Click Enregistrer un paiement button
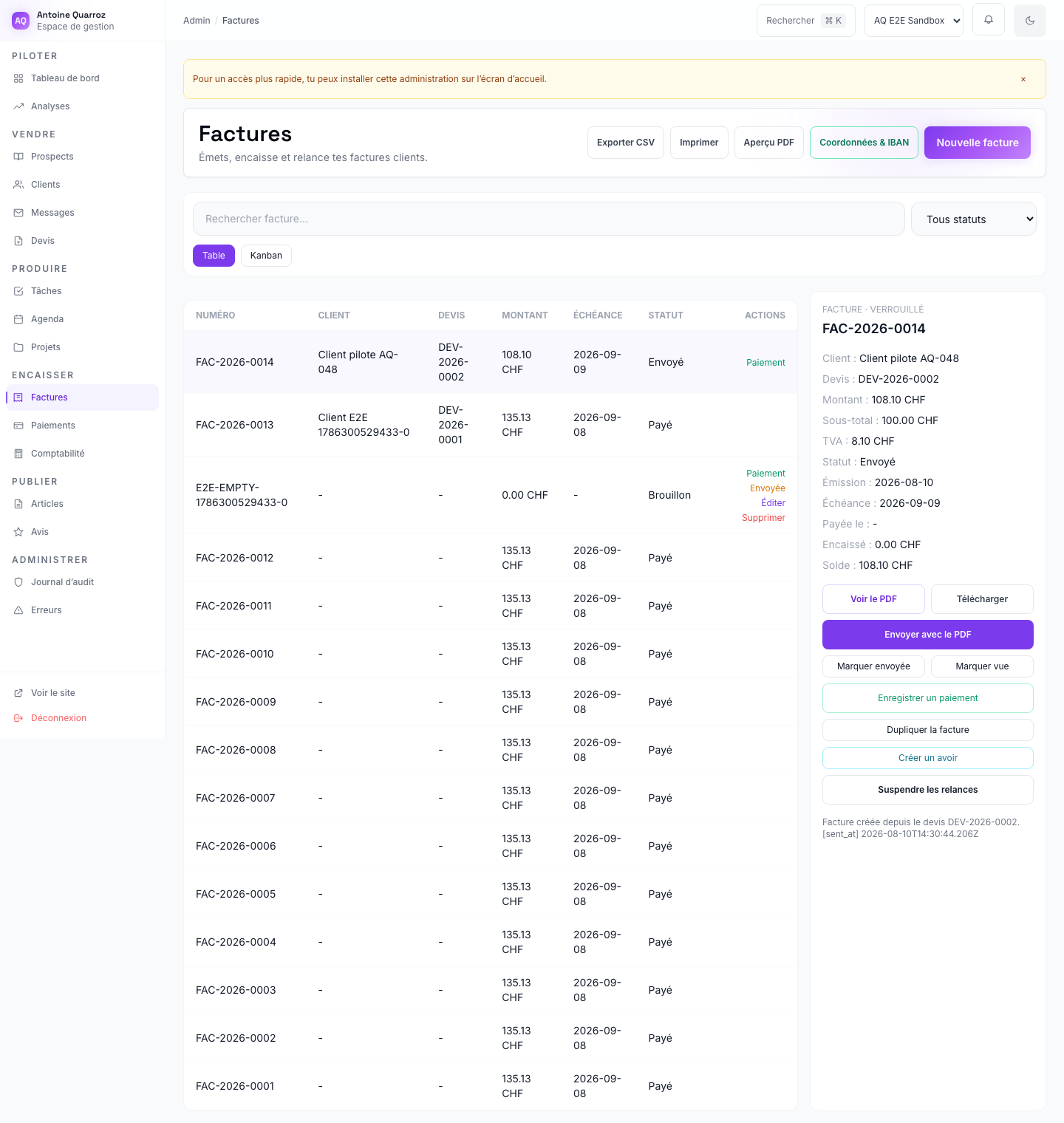Screen dimensions: 1064x1123 tap(928, 698)
